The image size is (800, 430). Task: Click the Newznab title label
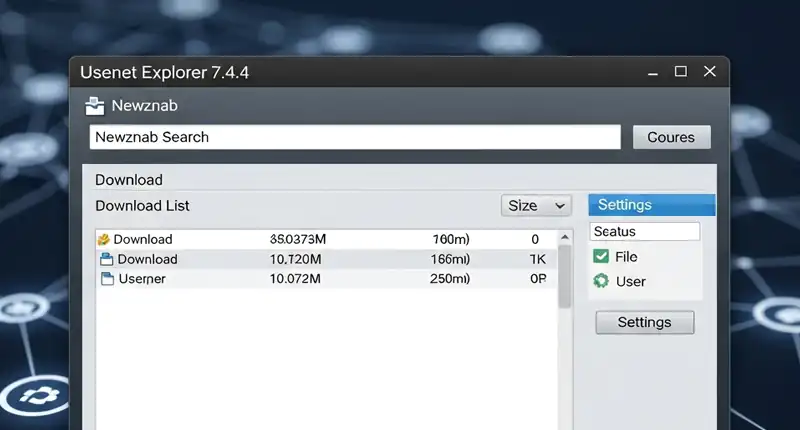144,106
